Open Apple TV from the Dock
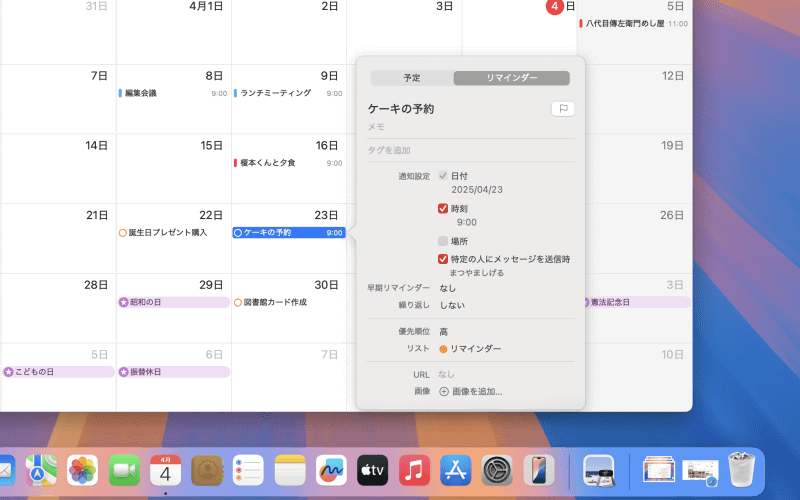Image resolution: width=800 pixels, height=500 pixels. coord(372,470)
